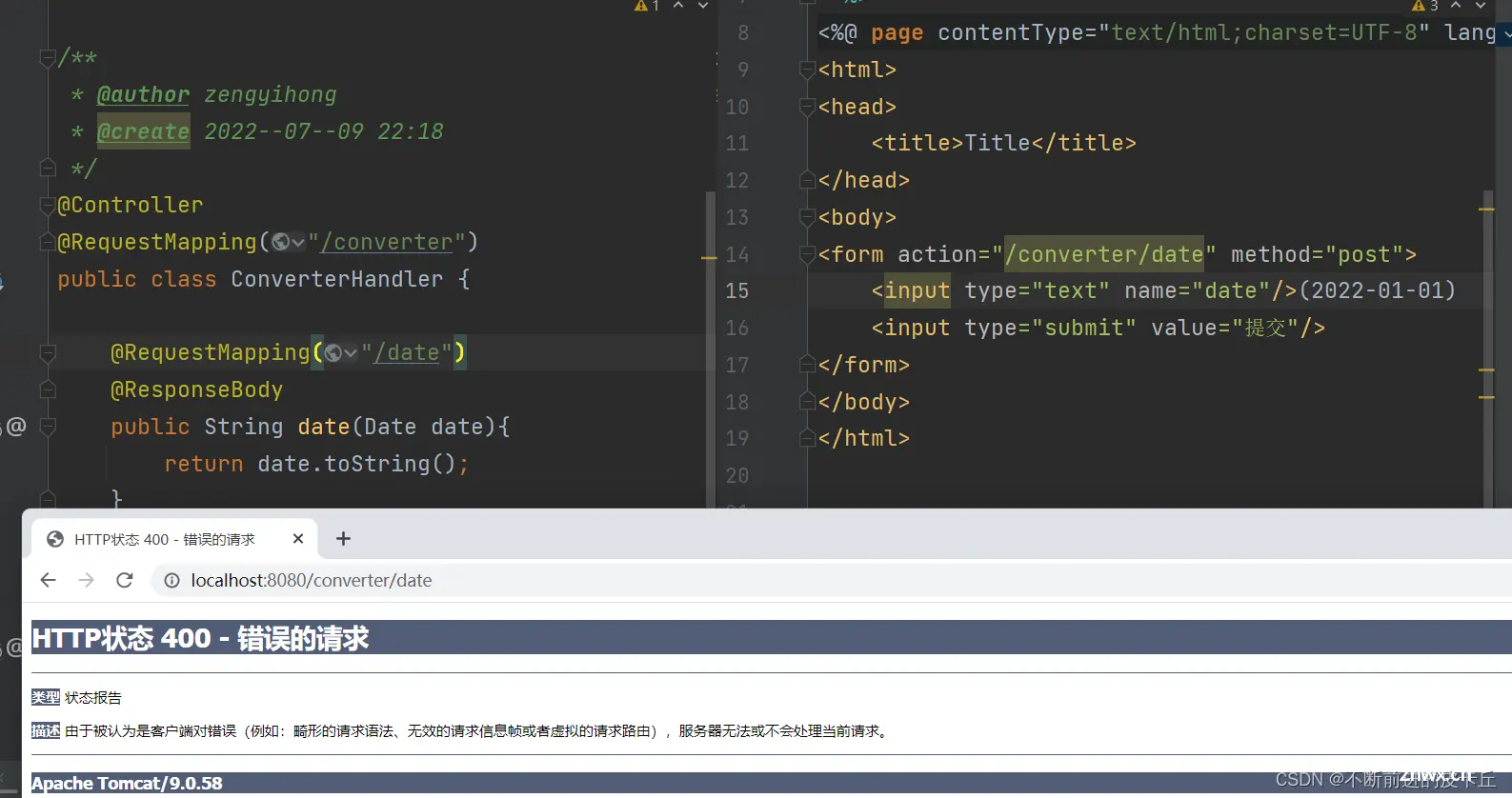1512x798 pixels.
Task: Go to next highlighted problem in JSP editor
Action: pos(1481,6)
